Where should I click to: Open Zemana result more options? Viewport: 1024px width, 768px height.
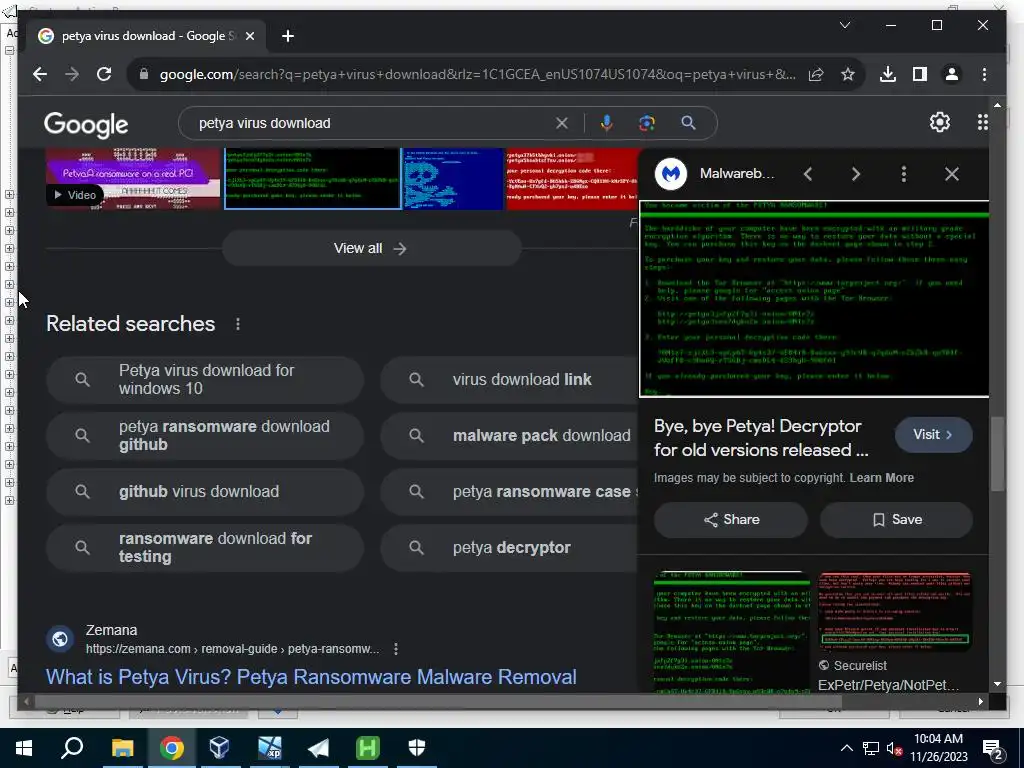point(396,648)
